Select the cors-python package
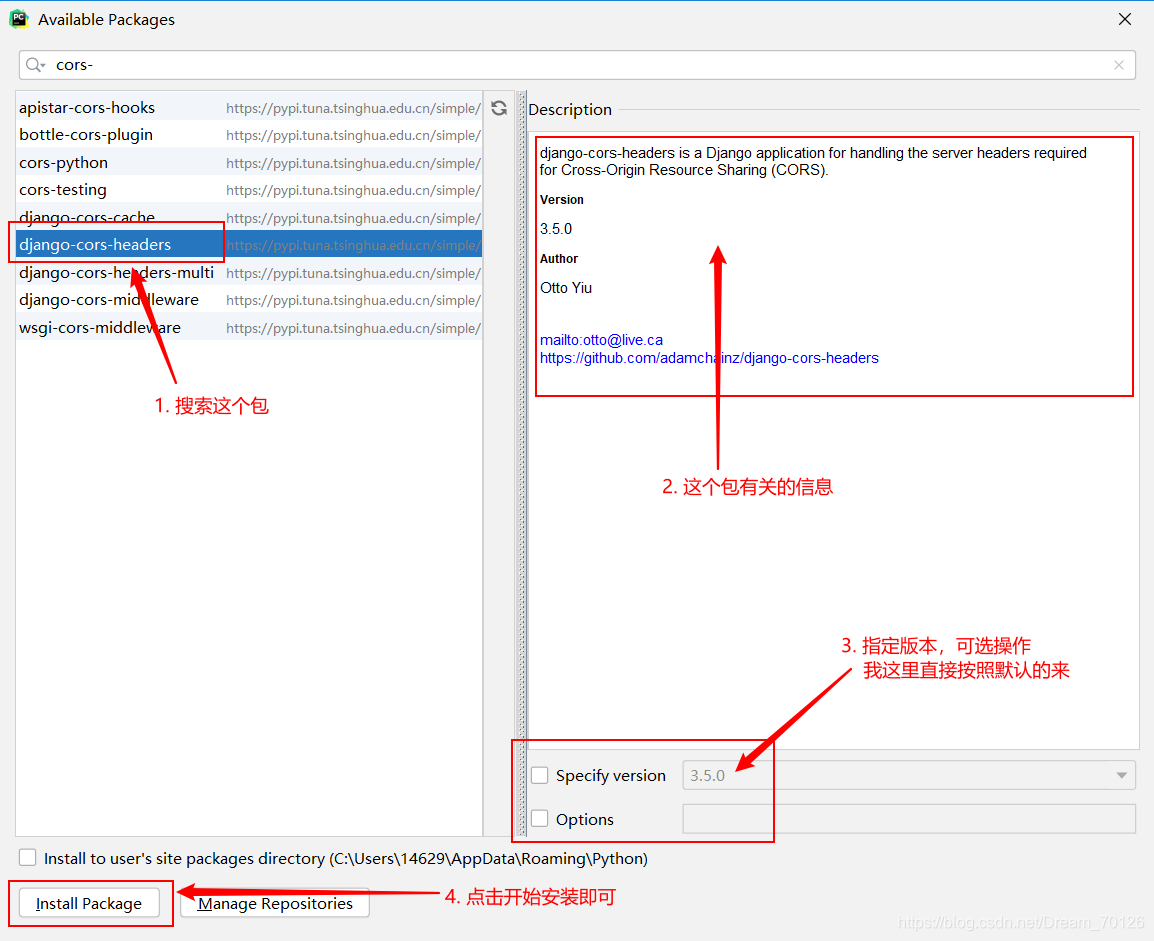The image size is (1154, 941). tap(249, 163)
